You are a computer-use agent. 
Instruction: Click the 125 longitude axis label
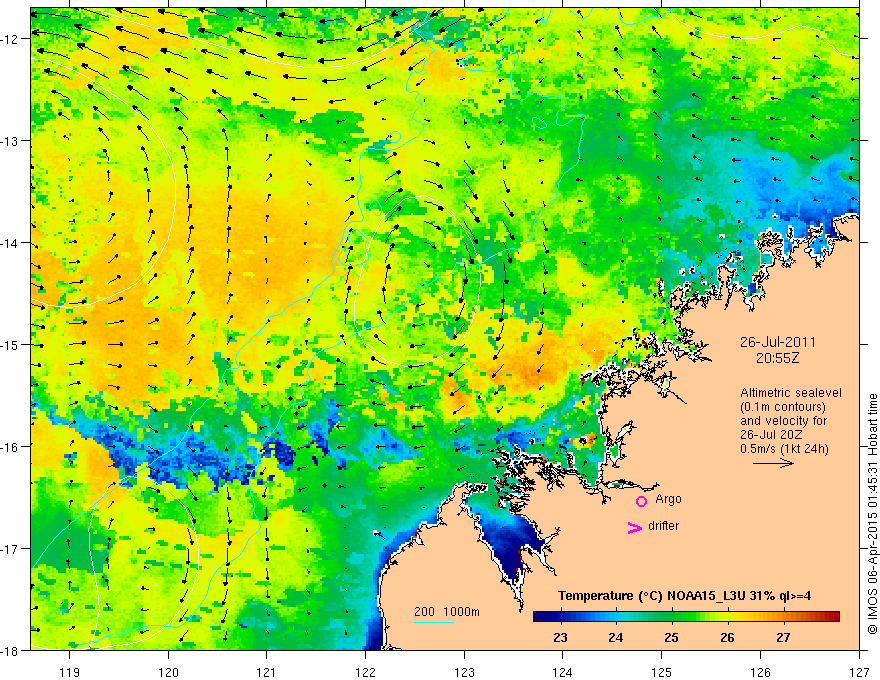pos(662,672)
